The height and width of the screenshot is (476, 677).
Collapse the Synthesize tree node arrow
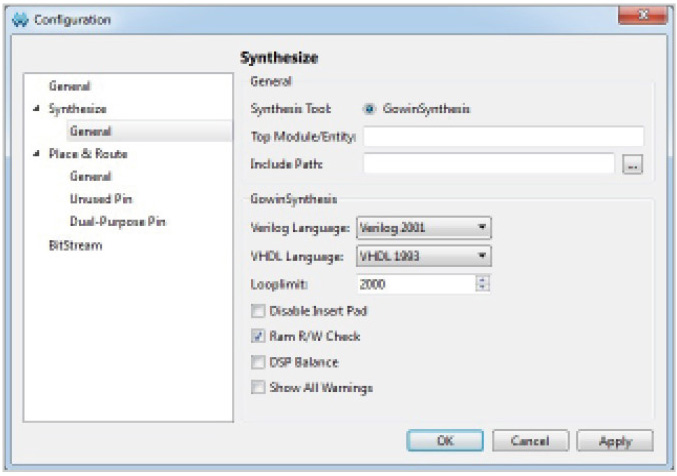38,109
